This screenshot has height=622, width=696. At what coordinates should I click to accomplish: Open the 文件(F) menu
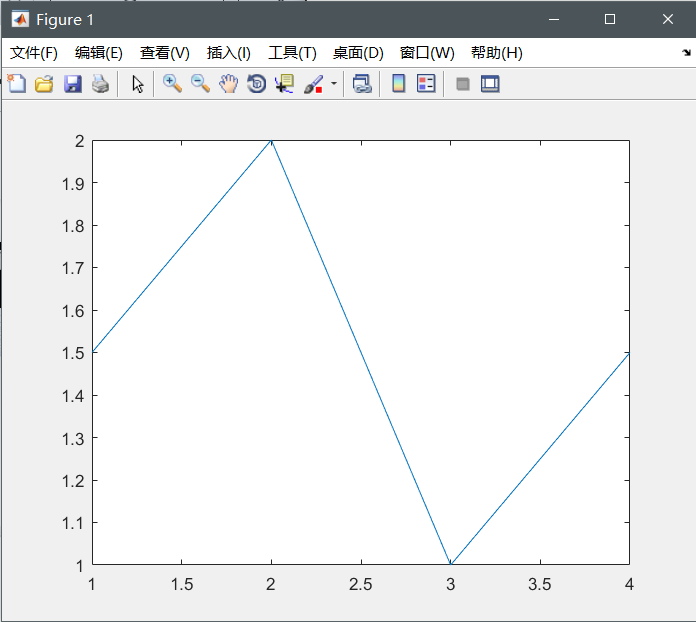(x=34, y=53)
